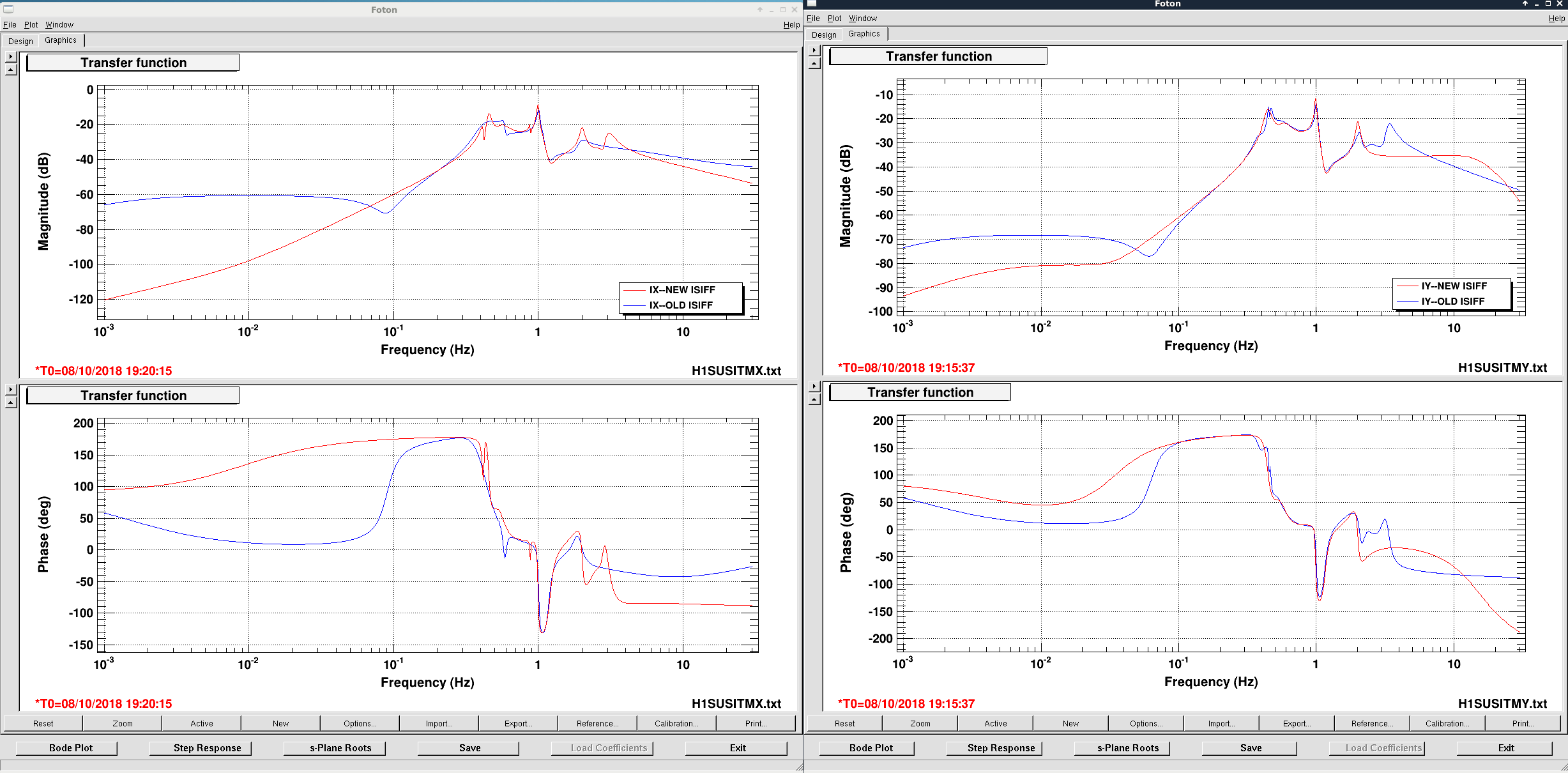Screen dimensions: 1568x773
Task: Click the Zoom button in the right Foton window
Action: point(920,723)
